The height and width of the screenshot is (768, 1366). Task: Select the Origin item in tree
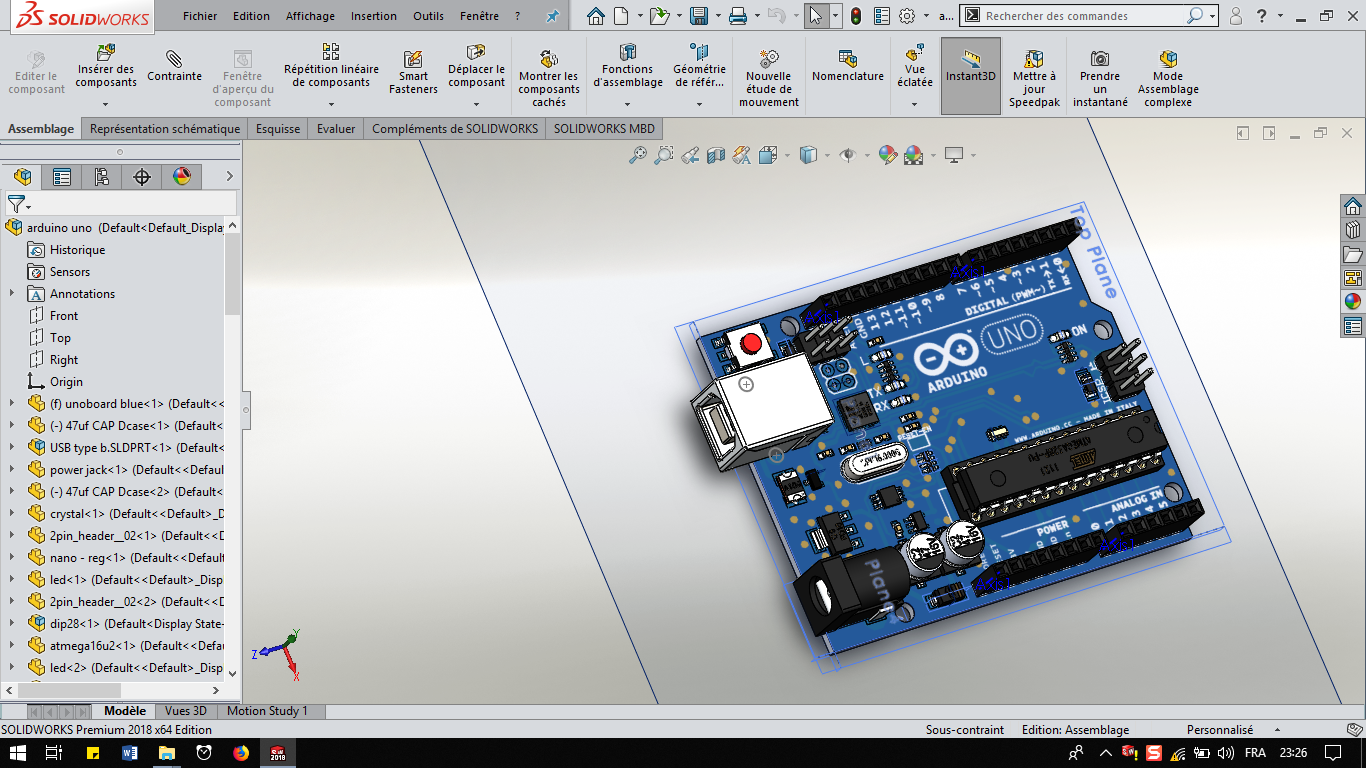66,381
